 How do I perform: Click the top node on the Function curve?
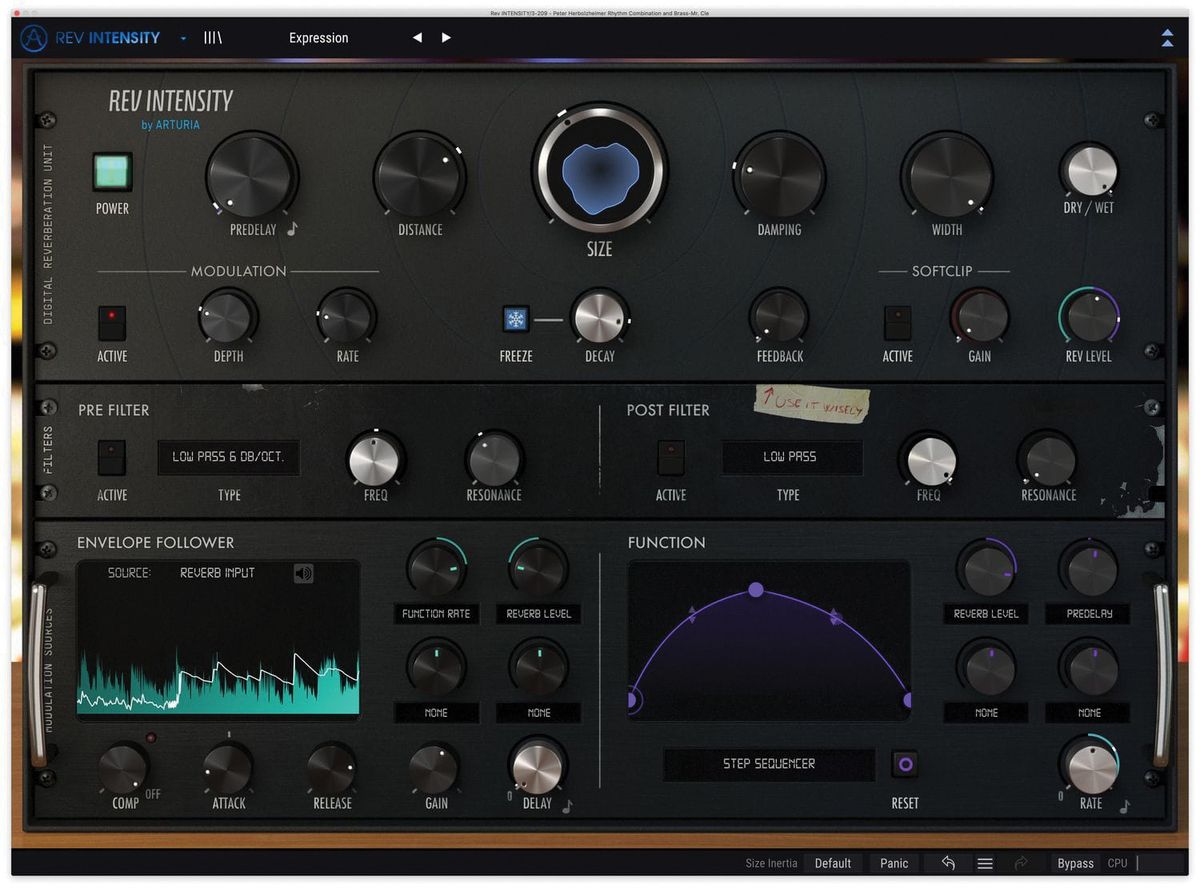756,591
